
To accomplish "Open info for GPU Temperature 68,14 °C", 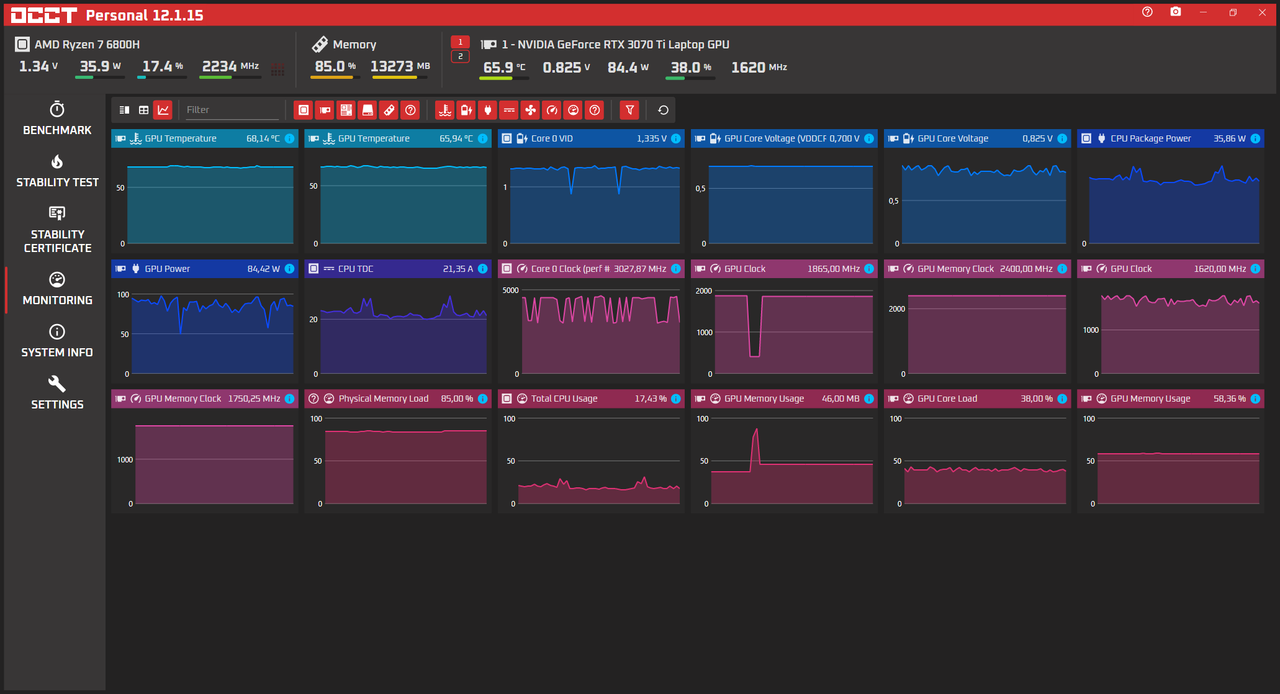I will coord(290,139).
